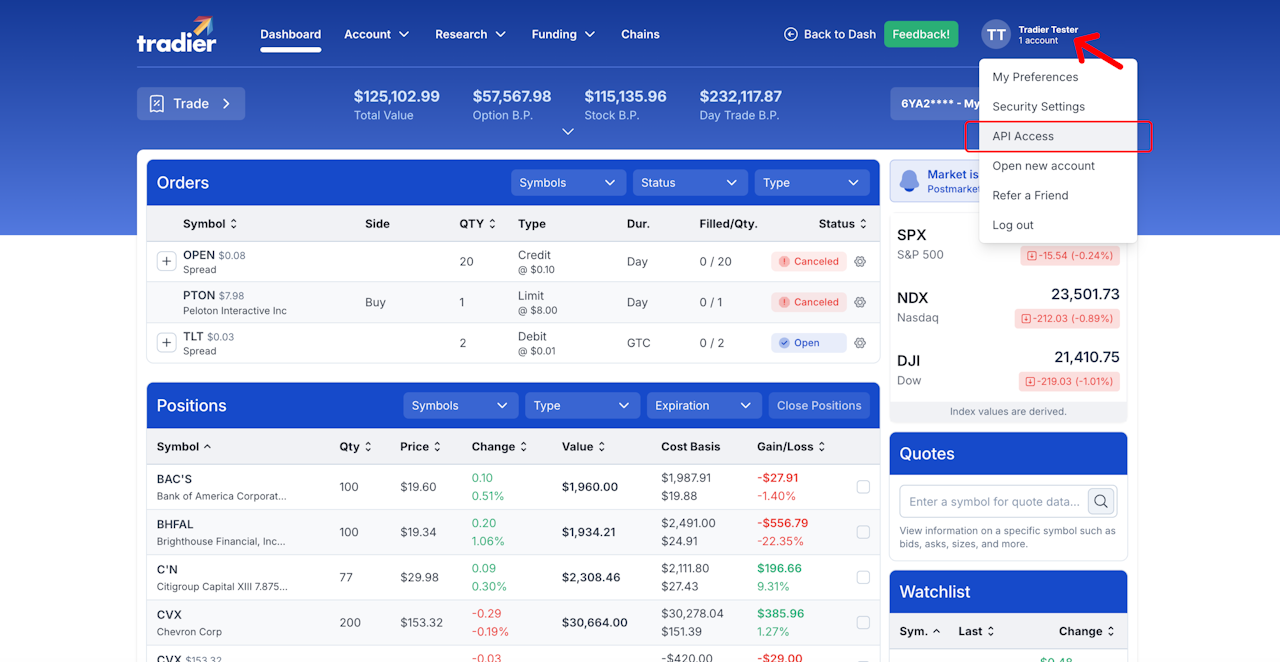
Task: Click the Back to Dash arrow icon
Action: coord(791,34)
